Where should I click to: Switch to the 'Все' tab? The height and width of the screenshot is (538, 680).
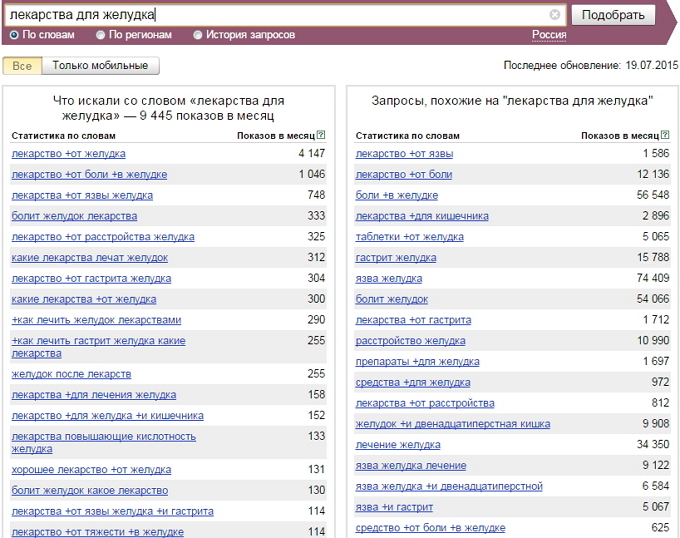pos(22,66)
